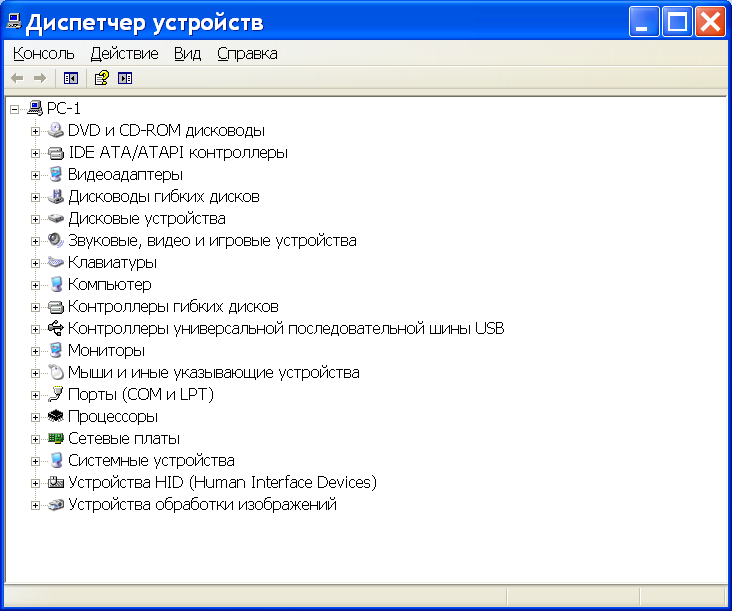Expand Порты (COM и LPT)
732x611 pixels.
[35, 395]
